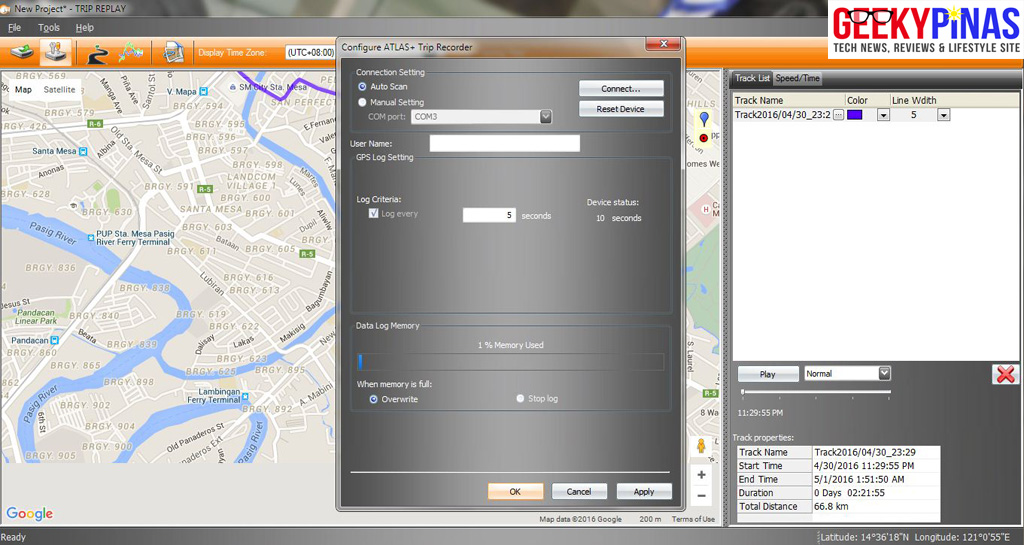
Task: Select Stop log when memory is full
Action: 520,398
